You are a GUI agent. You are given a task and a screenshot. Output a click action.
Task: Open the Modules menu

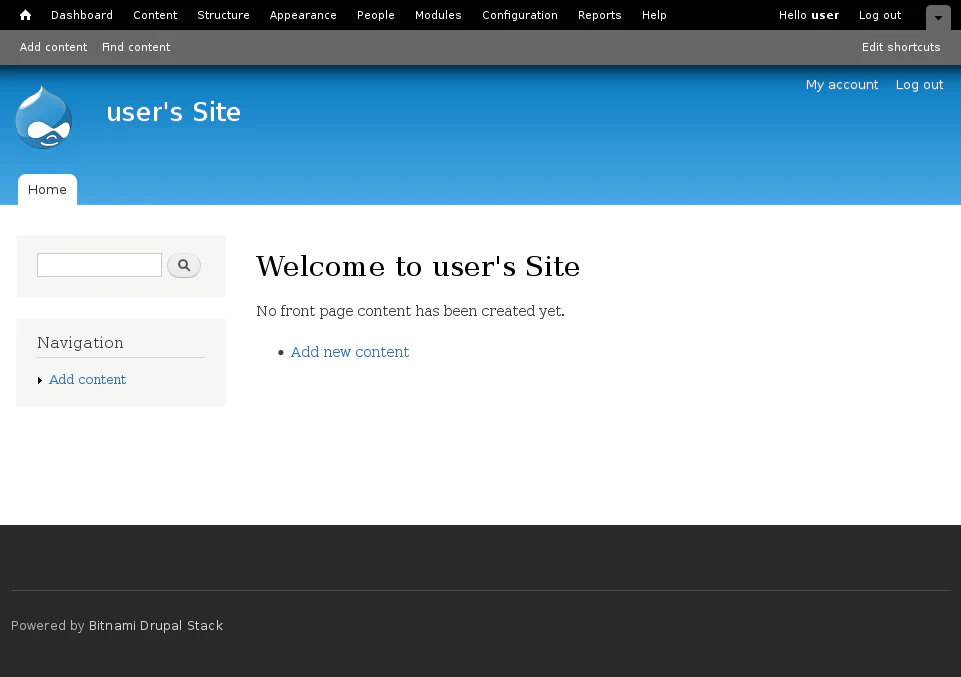click(x=438, y=15)
